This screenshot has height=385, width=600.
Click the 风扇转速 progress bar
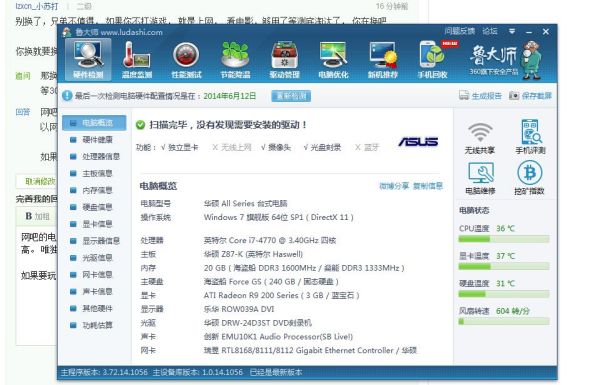point(504,321)
